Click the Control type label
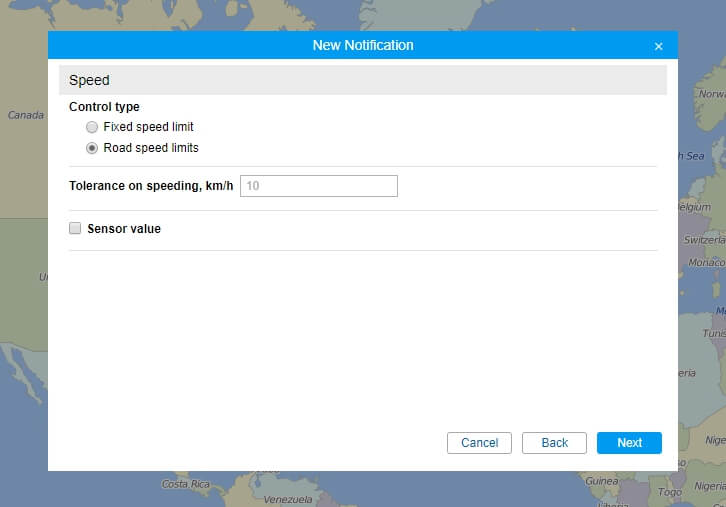 tap(104, 107)
